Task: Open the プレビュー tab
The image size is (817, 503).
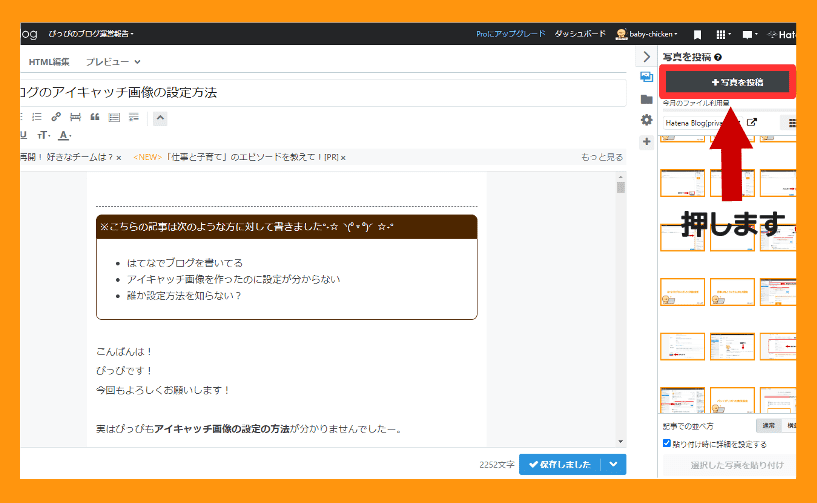Action: [x=107, y=62]
